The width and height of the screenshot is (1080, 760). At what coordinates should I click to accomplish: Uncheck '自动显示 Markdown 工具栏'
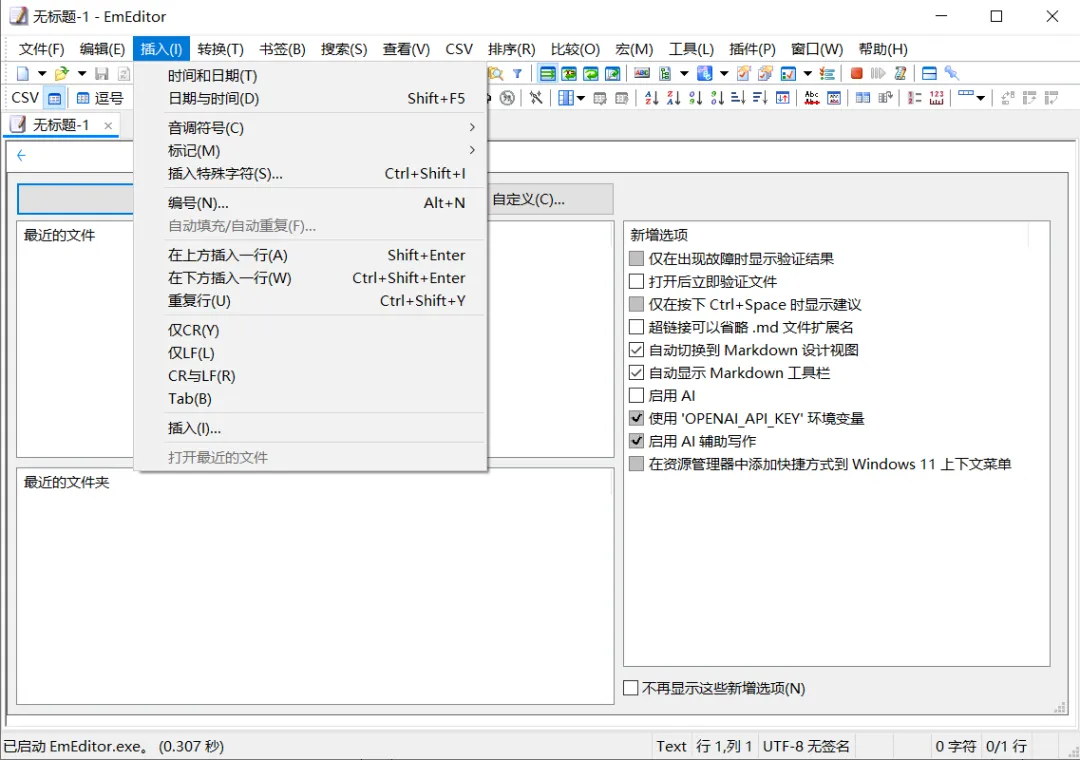636,373
